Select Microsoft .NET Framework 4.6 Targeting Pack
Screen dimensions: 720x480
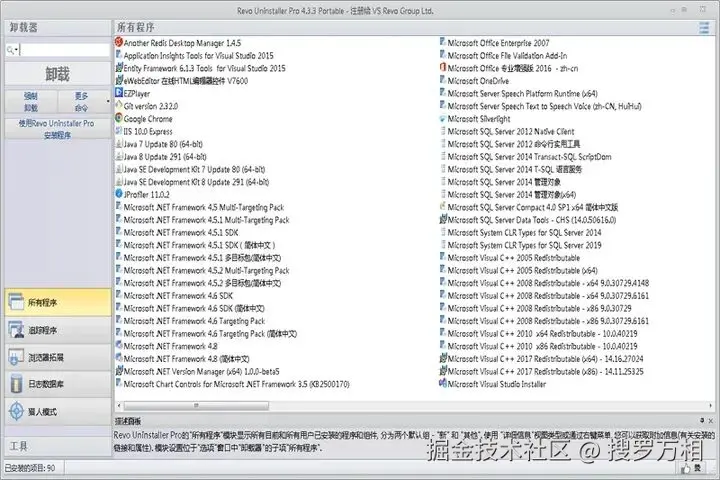(194, 321)
